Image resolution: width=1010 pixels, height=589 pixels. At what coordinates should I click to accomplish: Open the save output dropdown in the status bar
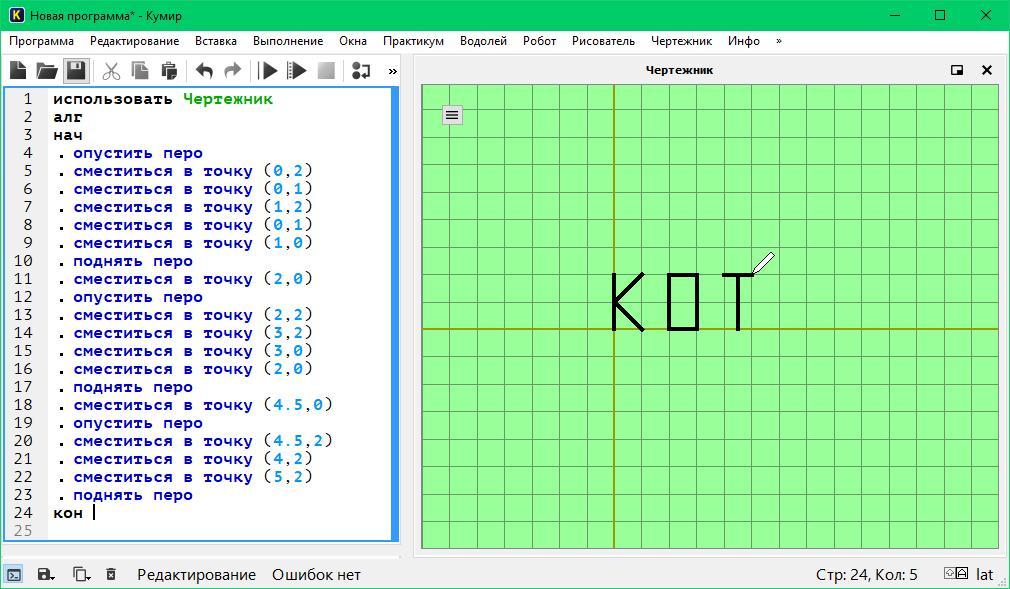point(45,574)
